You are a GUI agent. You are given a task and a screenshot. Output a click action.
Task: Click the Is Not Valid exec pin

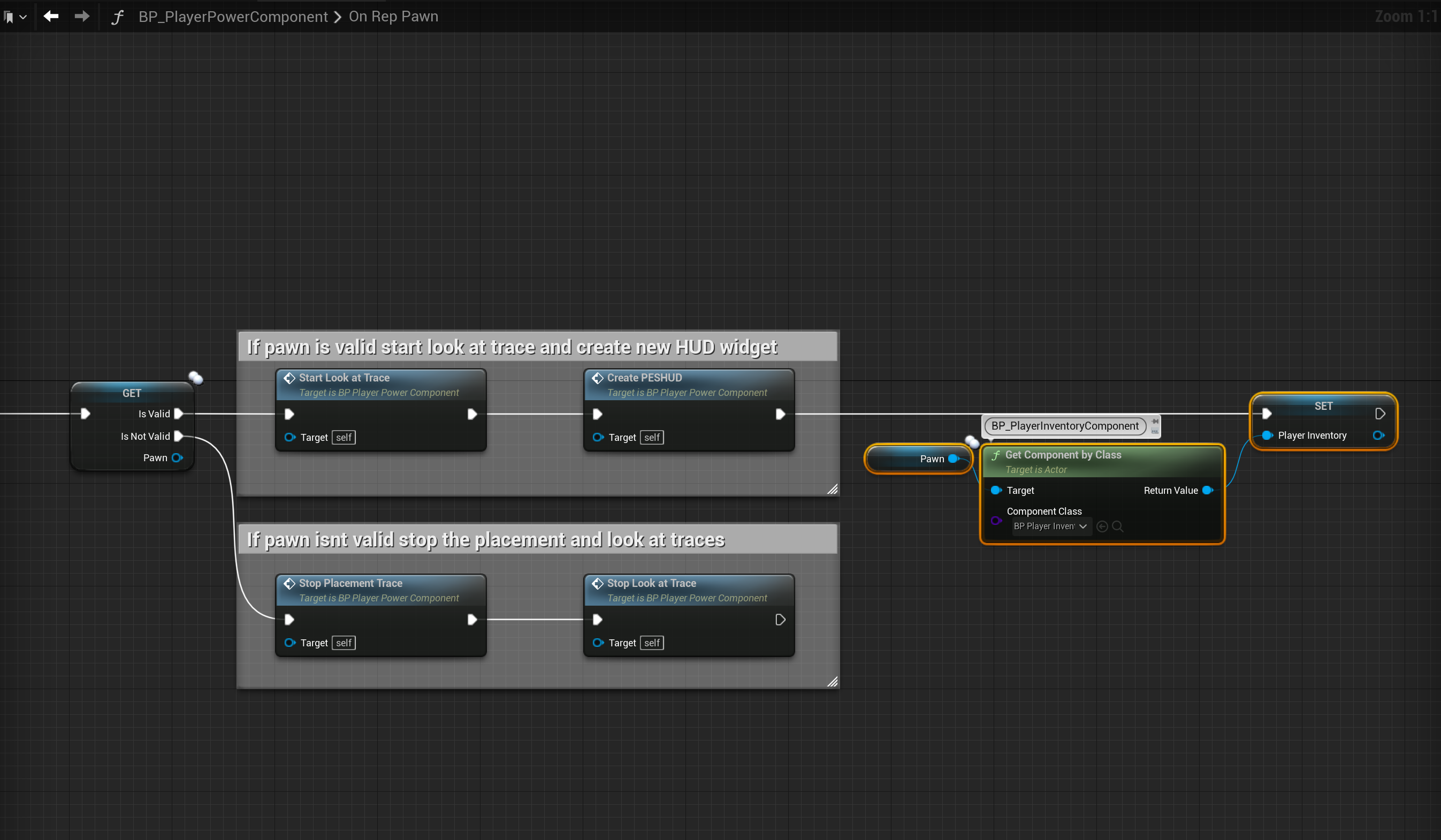pos(178,436)
